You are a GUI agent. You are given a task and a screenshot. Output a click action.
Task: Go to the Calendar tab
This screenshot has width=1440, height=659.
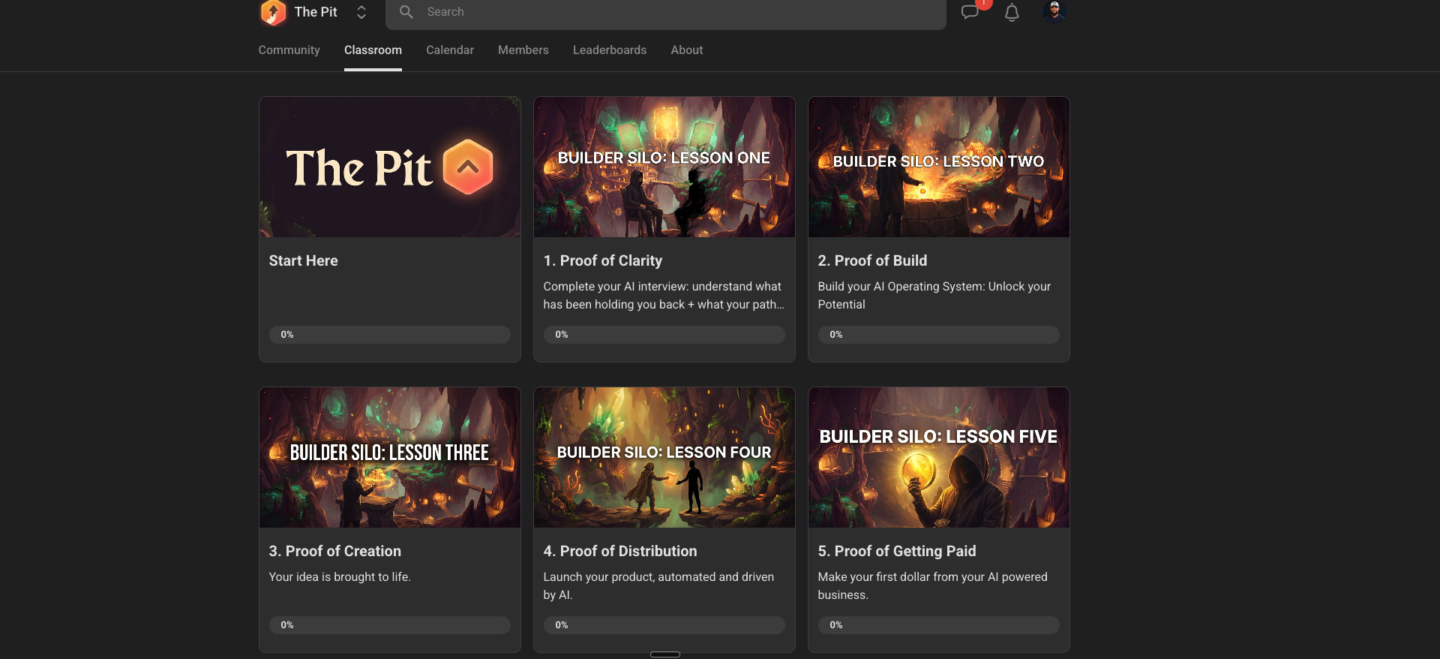pos(450,50)
